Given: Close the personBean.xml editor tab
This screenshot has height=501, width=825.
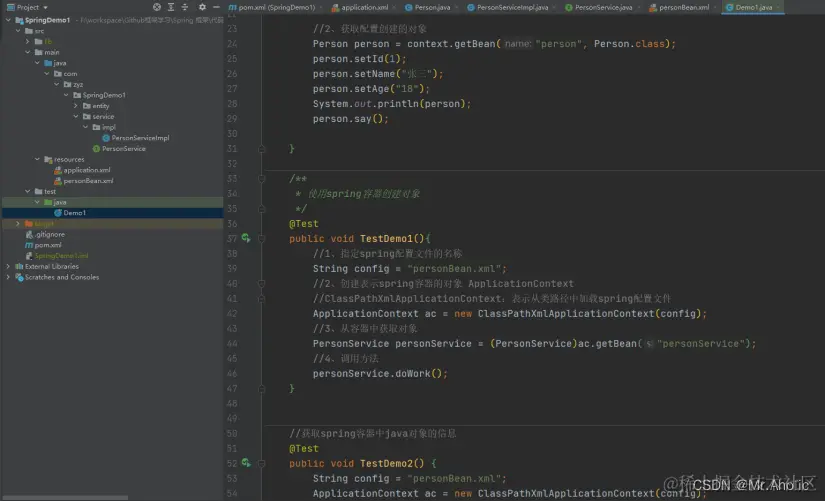Looking at the screenshot, I should pyautogui.click(x=715, y=7).
